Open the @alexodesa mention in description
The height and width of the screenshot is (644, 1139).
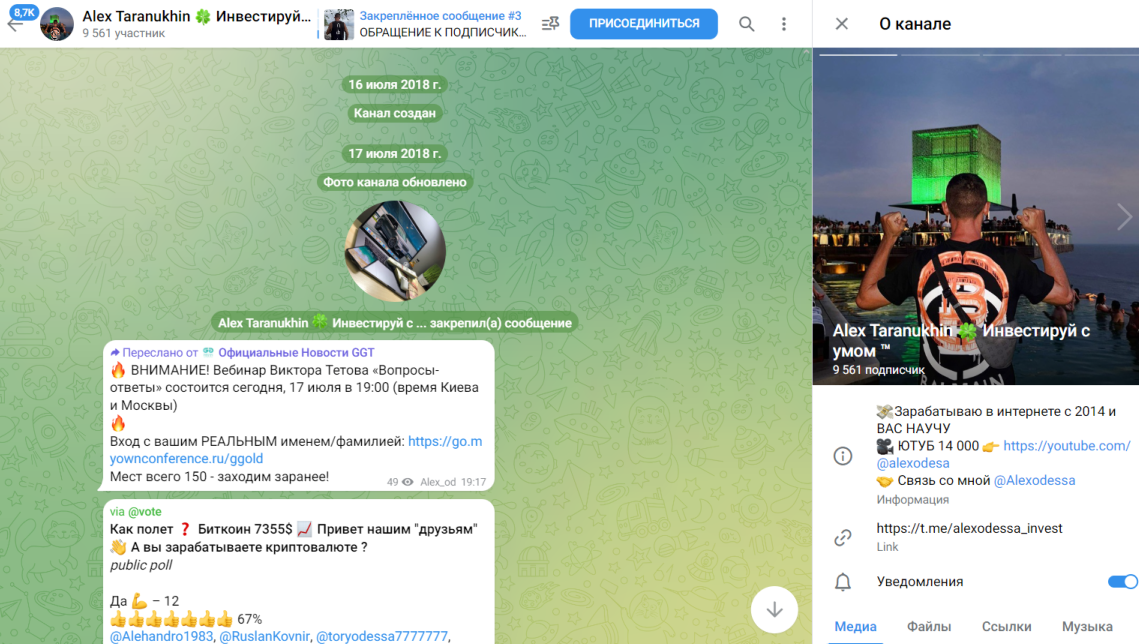tap(913, 463)
